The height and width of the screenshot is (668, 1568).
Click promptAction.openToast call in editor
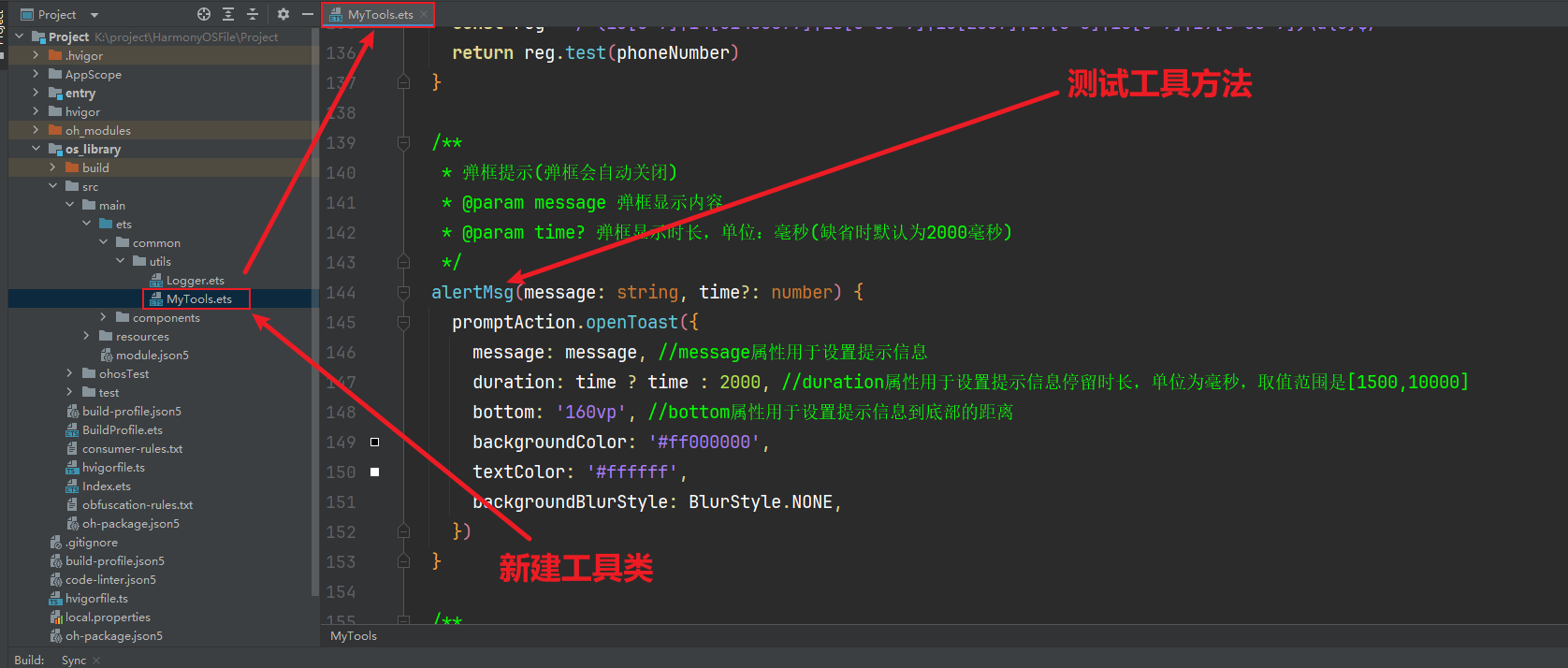pyautogui.click(x=565, y=323)
